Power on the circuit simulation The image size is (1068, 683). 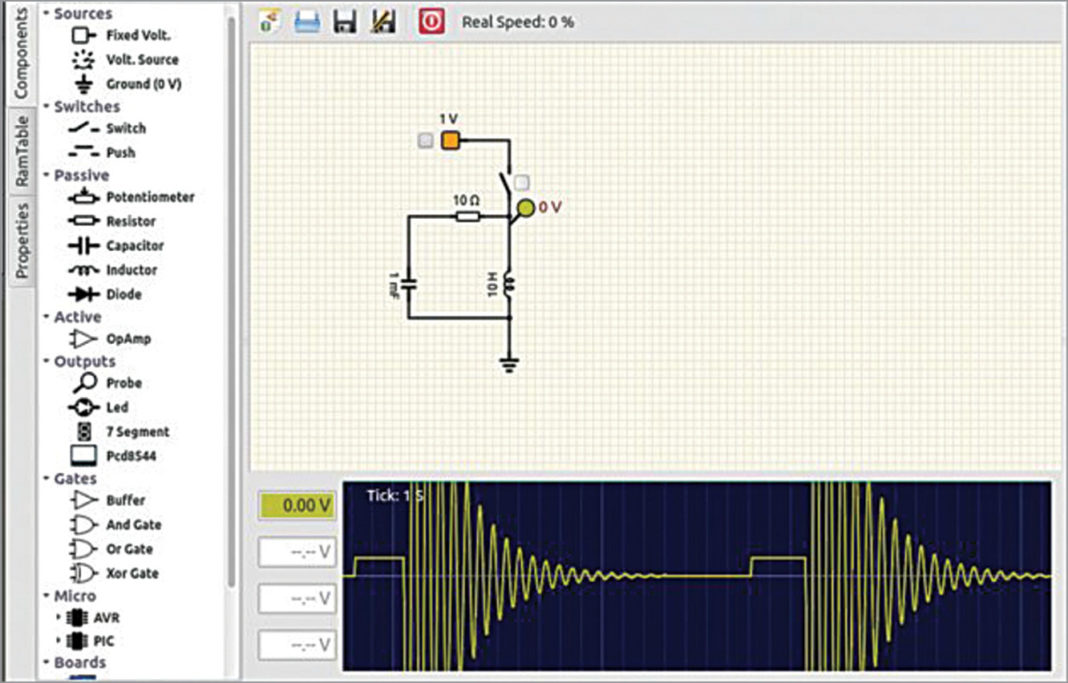(x=431, y=21)
